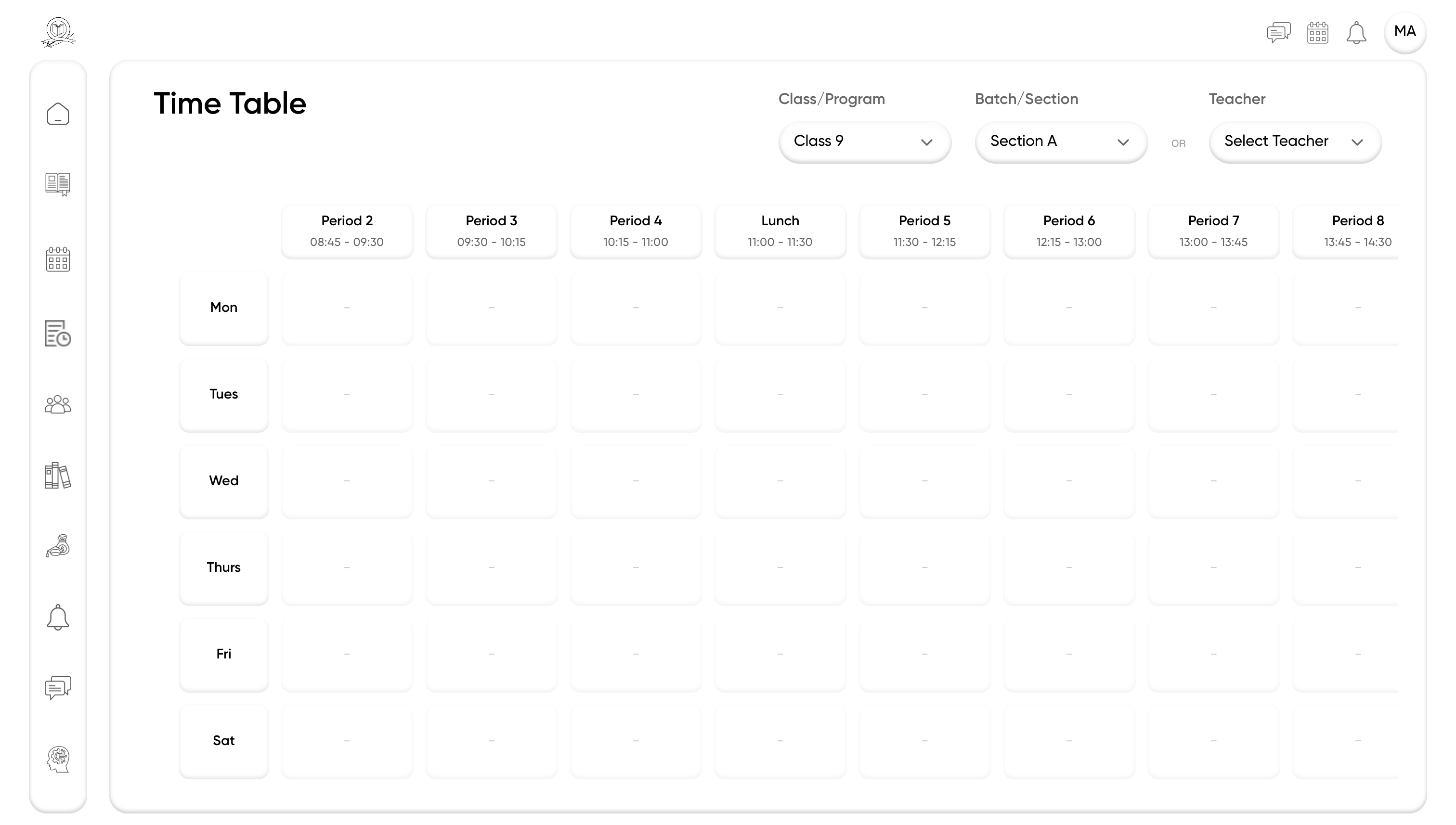Select the Lunch slot for Friday

(780, 654)
